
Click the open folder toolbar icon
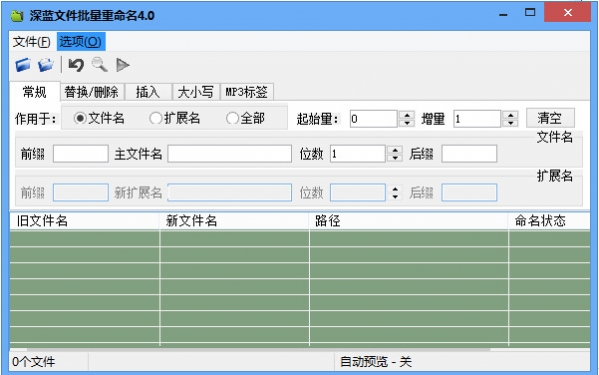46,65
